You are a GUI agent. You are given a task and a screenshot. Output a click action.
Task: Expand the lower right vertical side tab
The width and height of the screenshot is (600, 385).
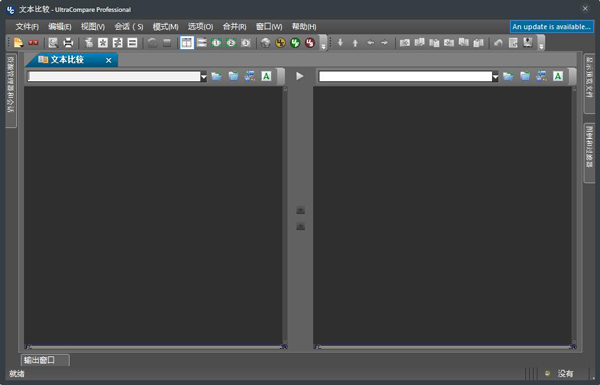coord(589,152)
